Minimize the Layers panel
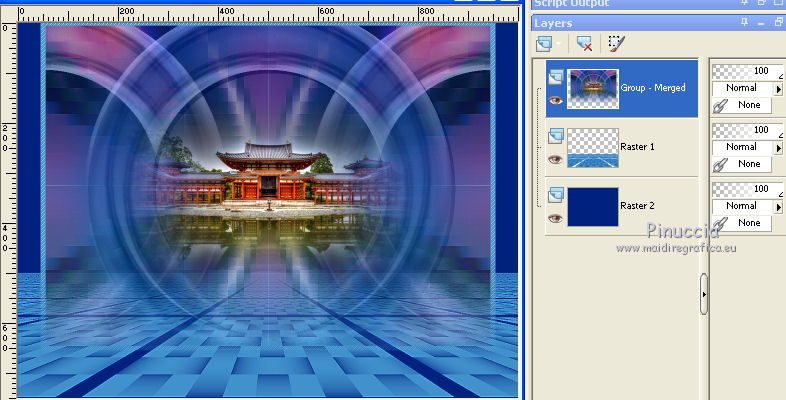The height and width of the screenshot is (400, 786). [x=761, y=23]
